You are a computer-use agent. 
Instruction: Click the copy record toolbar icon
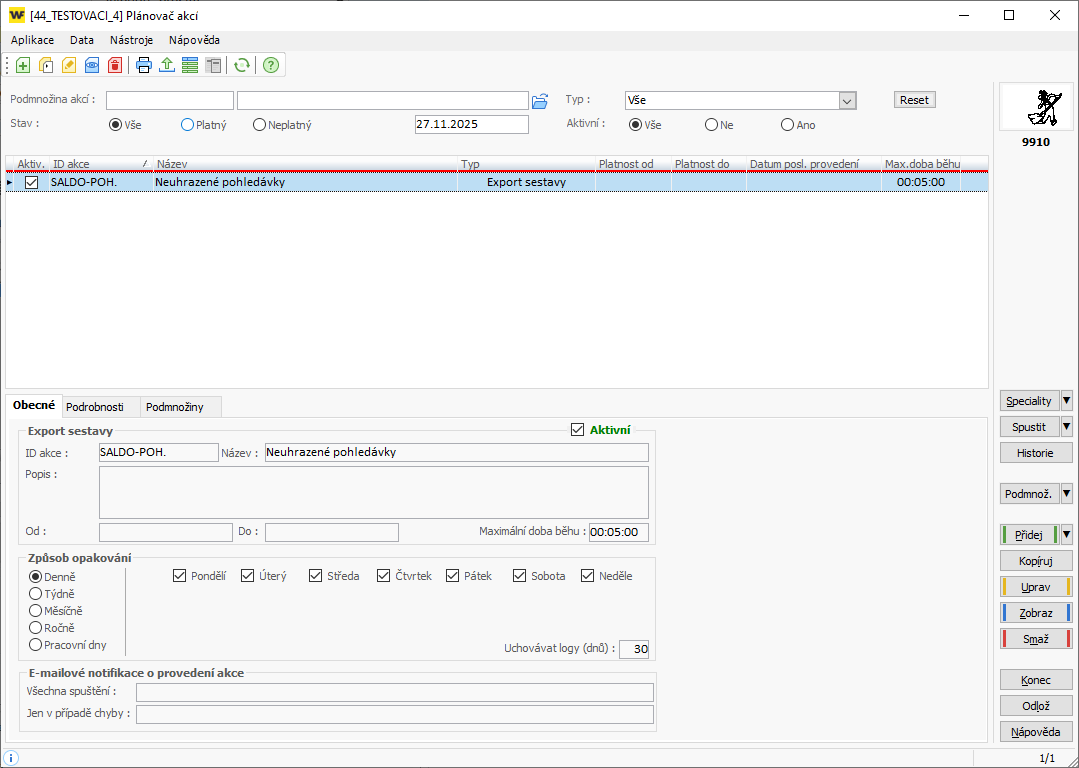[x=46, y=66]
